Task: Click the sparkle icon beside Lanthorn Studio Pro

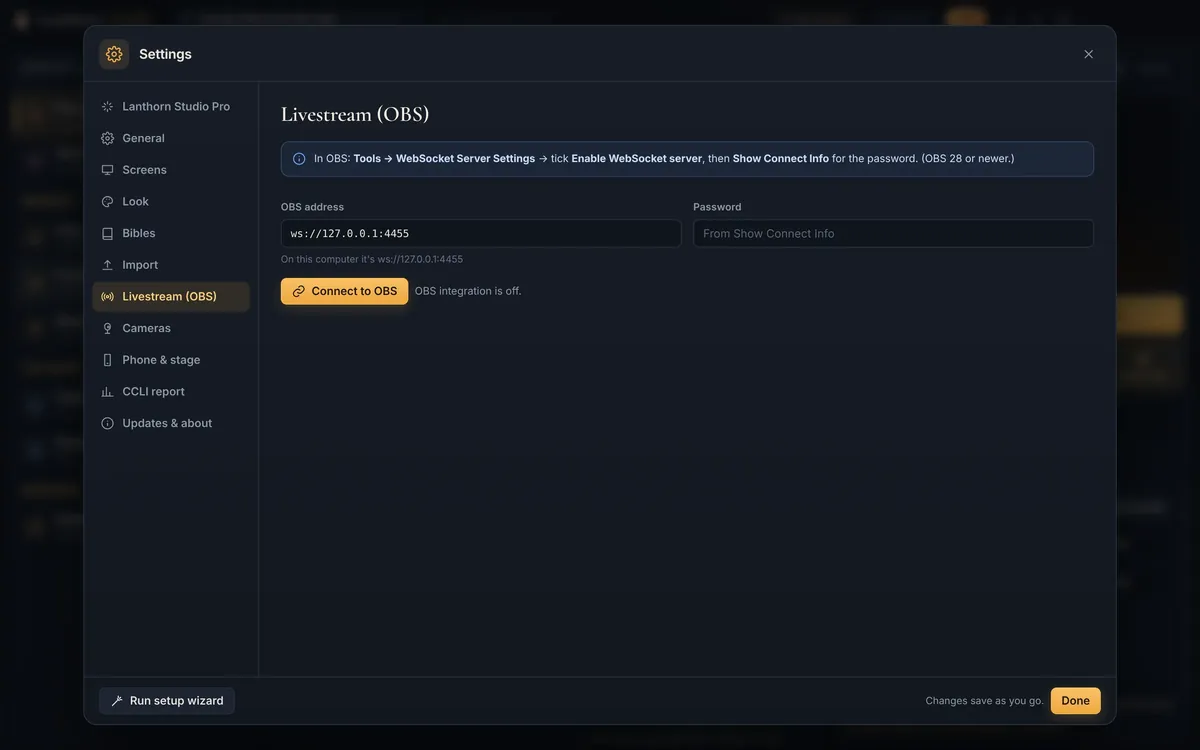Action: [107, 106]
